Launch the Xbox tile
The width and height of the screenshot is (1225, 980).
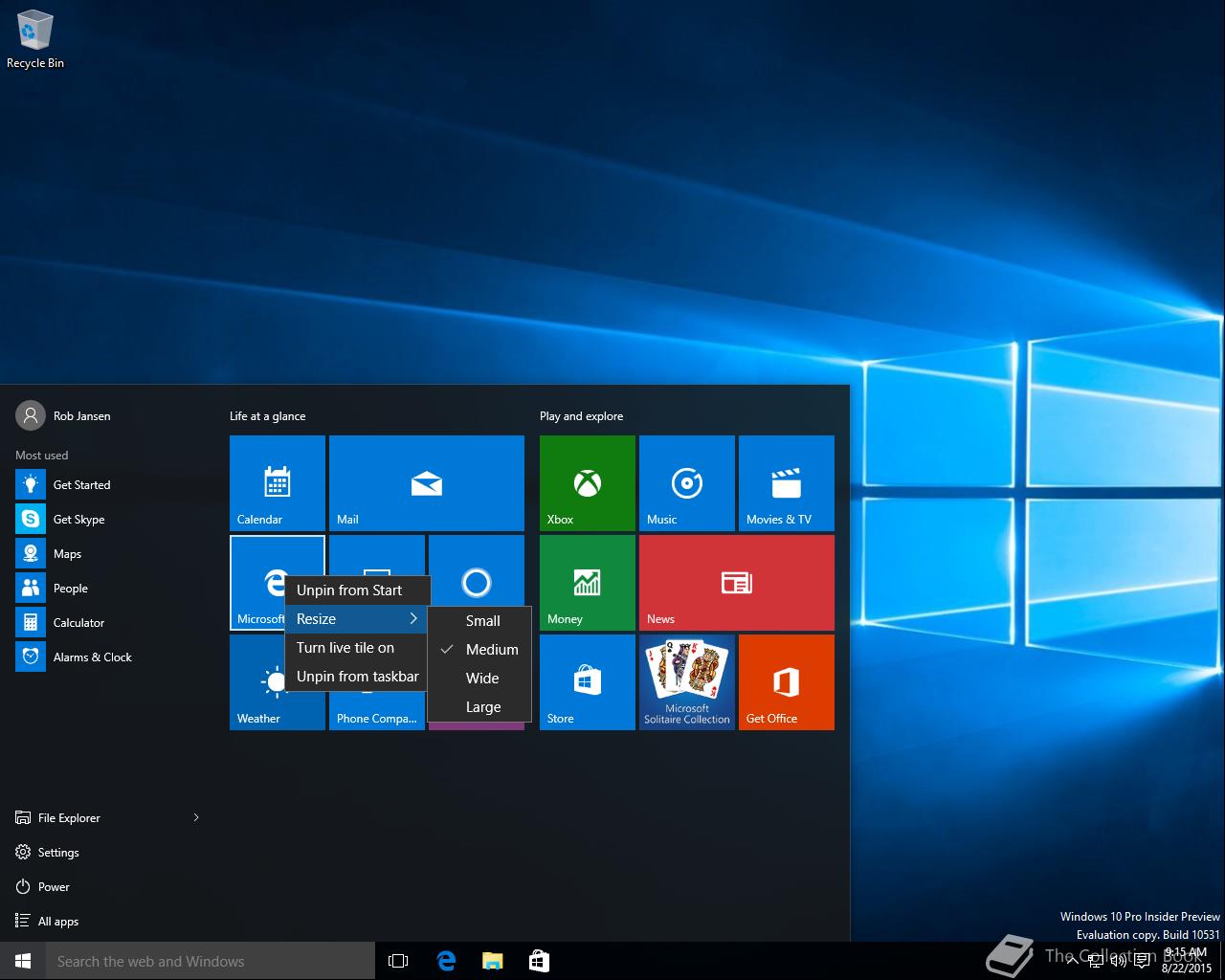point(588,483)
